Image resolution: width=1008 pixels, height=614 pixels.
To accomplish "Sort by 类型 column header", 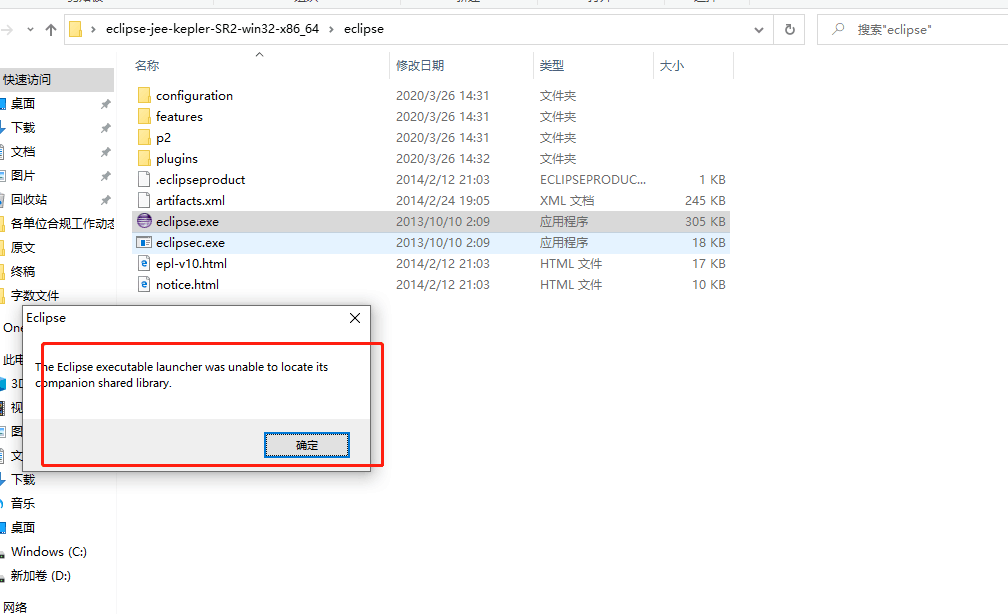I will (x=552, y=66).
